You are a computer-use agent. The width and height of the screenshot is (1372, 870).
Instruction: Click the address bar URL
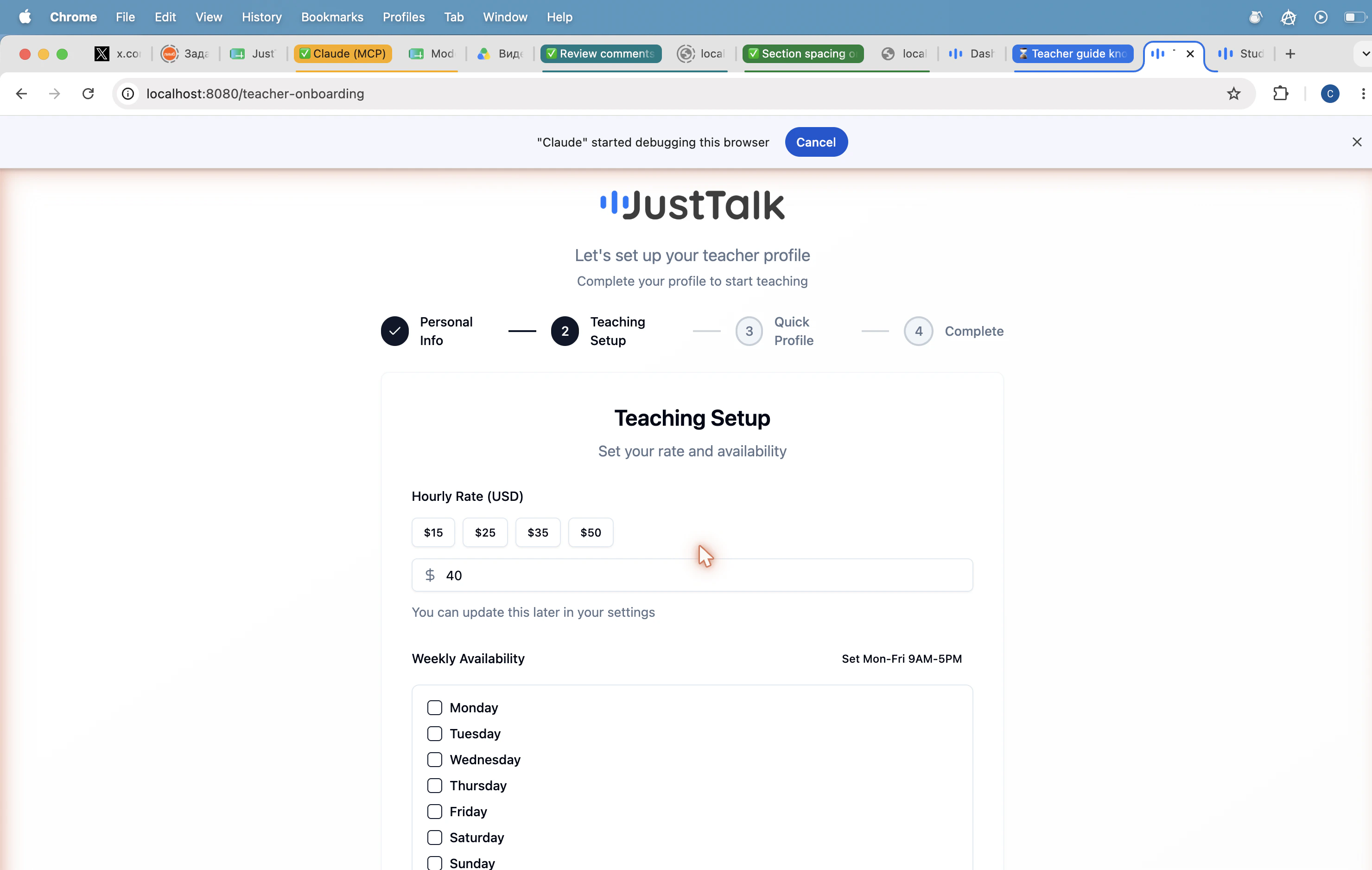click(x=255, y=94)
